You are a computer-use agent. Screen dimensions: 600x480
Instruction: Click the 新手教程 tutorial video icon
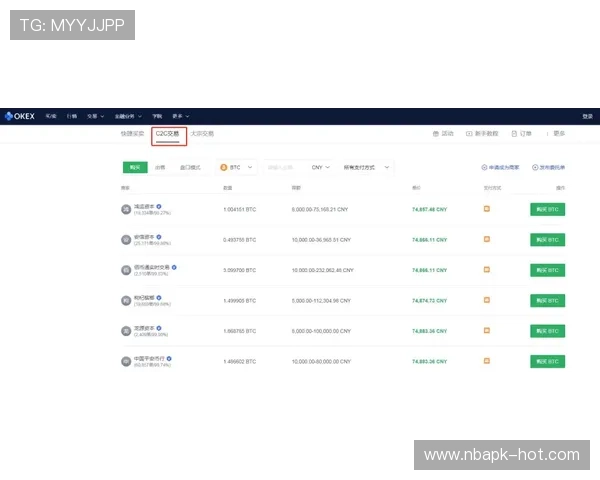coord(469,134)
